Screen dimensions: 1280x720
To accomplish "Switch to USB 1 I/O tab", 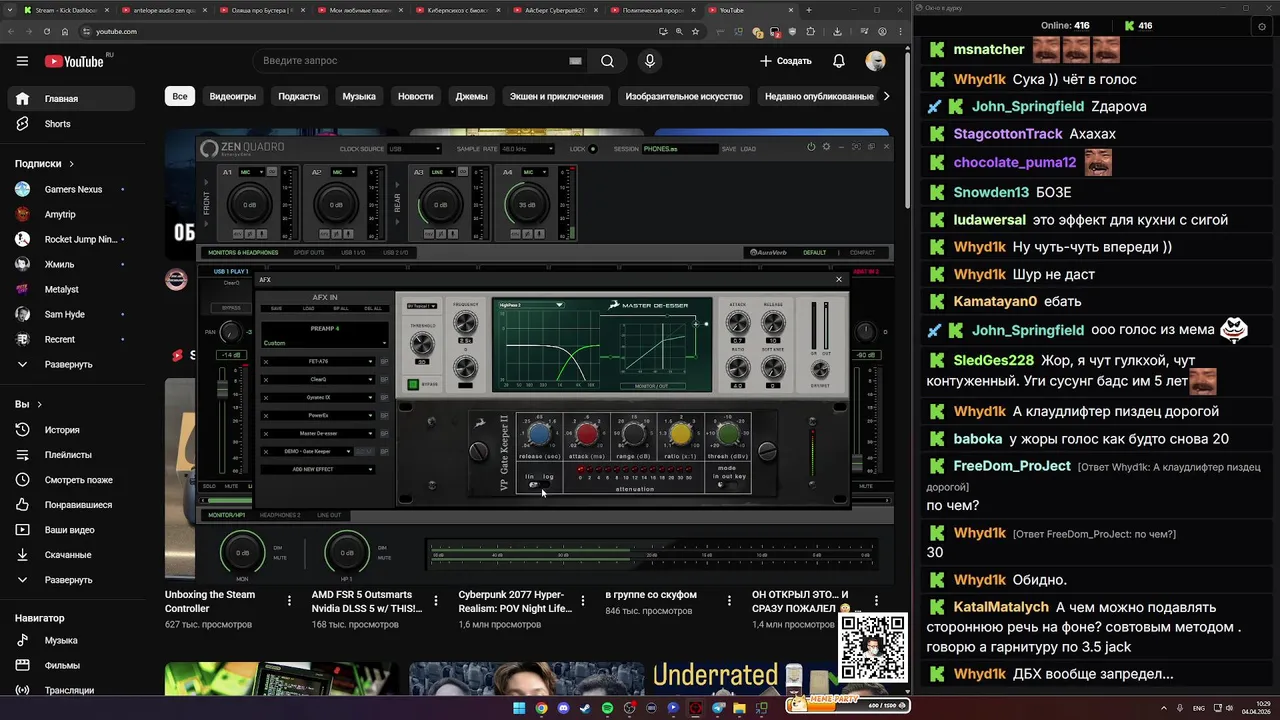I will [x=353, y=253].
